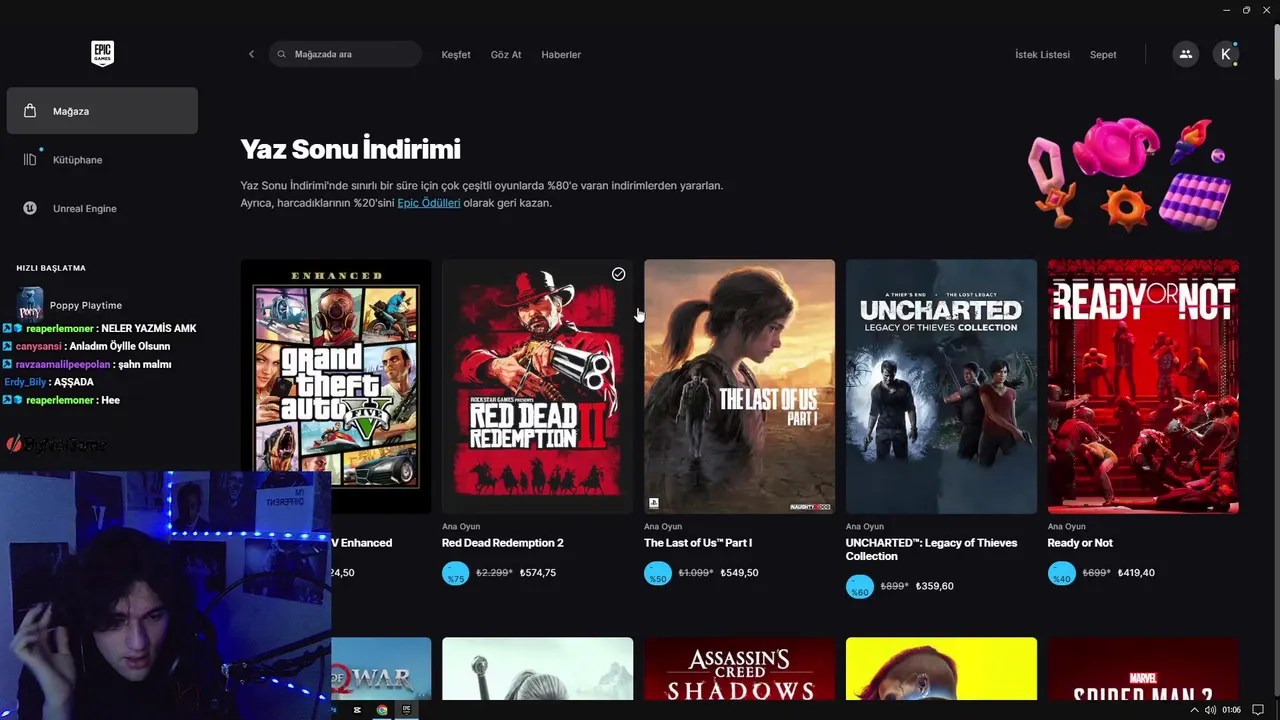The image size is (1280, 720).
Task: Open the friends list icon
Action: 1185,54
